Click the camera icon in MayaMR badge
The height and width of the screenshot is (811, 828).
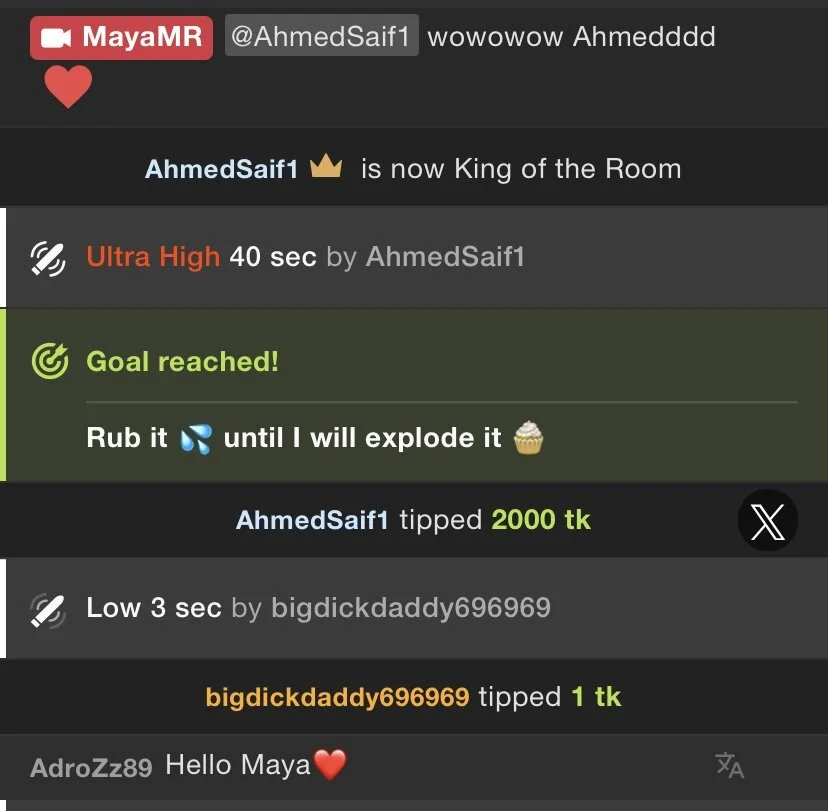(56, 38)
